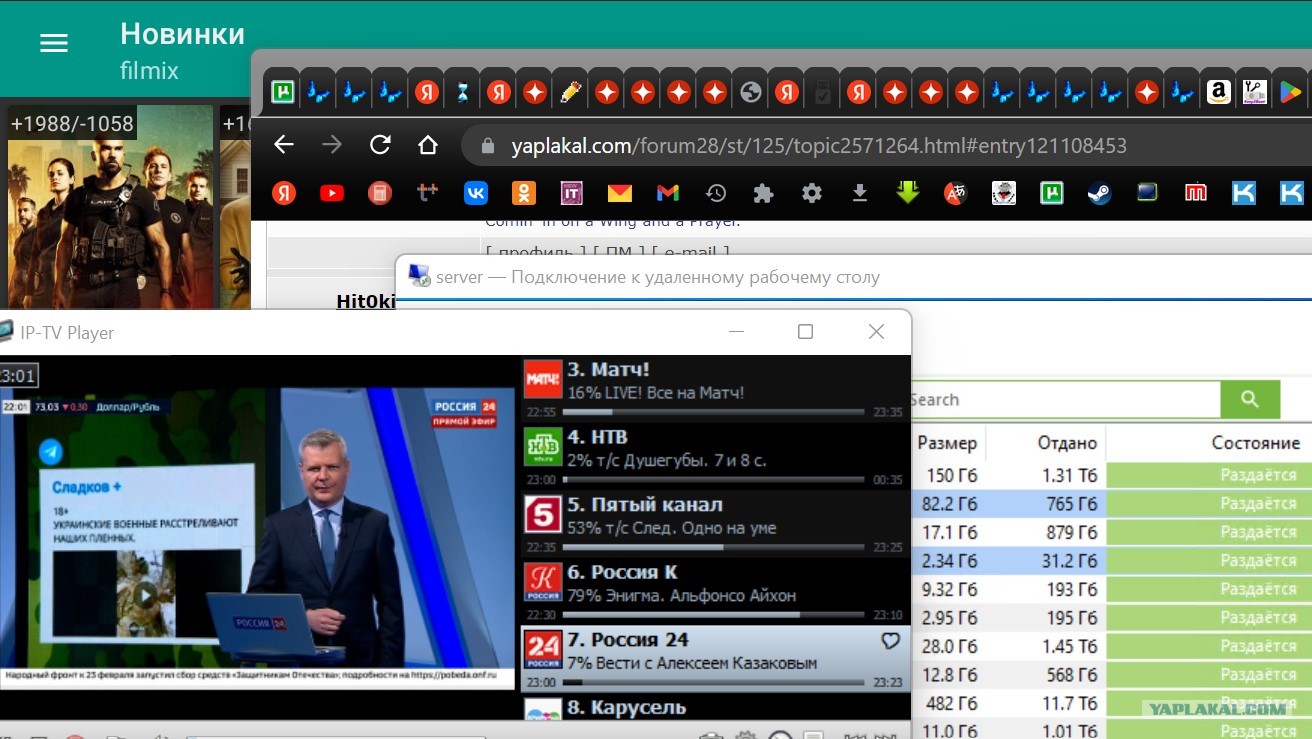Seek in the Пятый канал progress bar
The image size is (1312, 739).
(x=714, y=548)
